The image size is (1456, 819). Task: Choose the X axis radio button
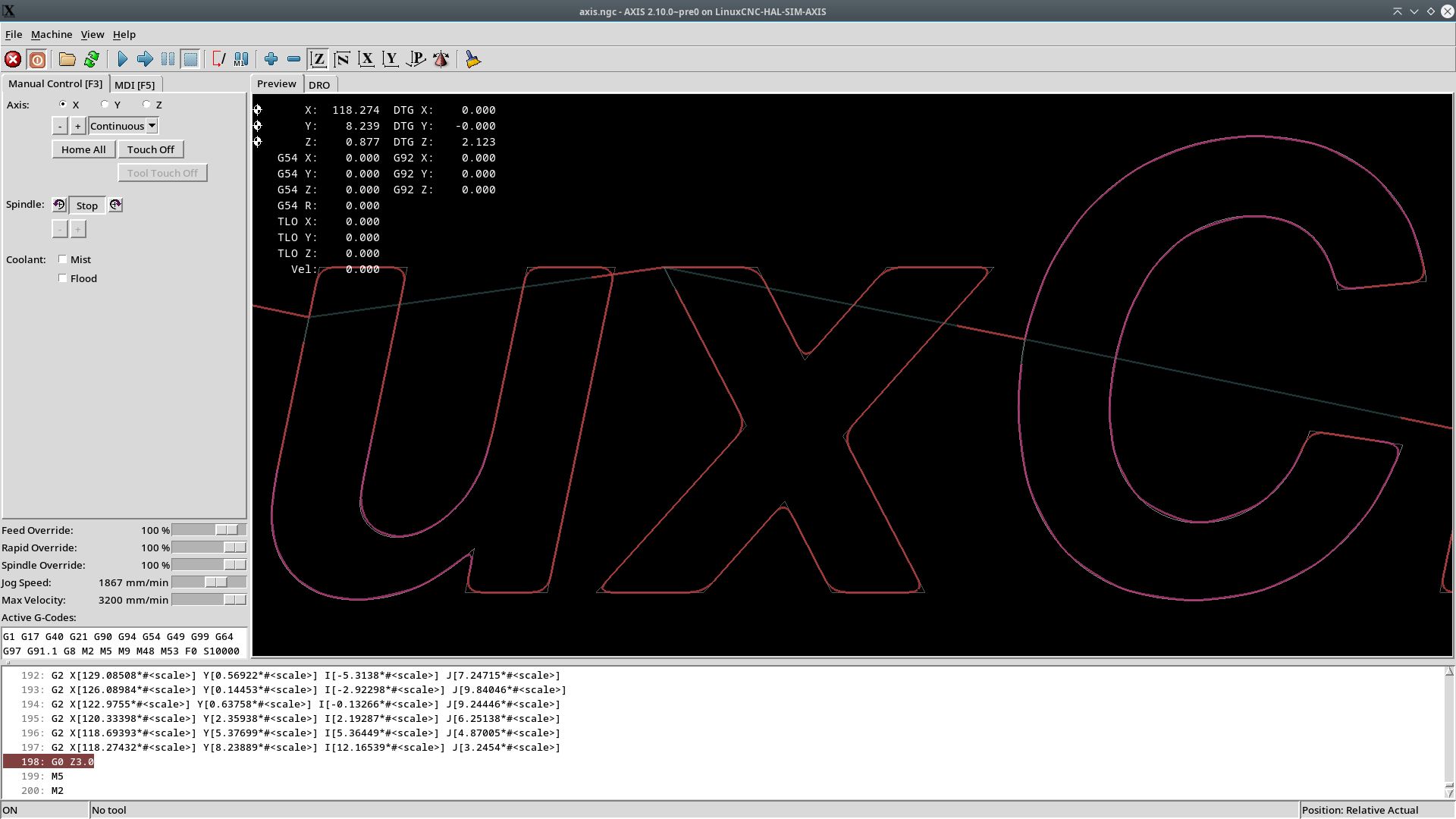click(63, 105)
